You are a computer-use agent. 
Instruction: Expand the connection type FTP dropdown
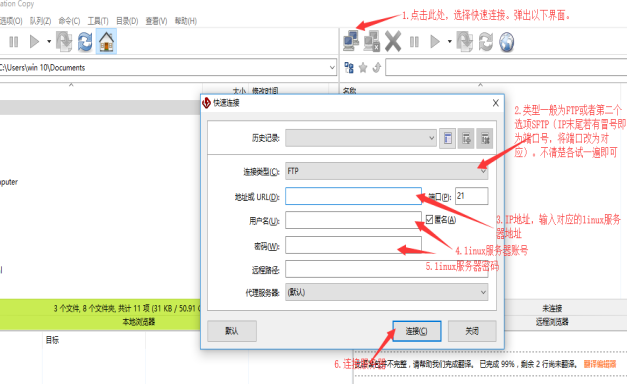(x=386, y=171)
